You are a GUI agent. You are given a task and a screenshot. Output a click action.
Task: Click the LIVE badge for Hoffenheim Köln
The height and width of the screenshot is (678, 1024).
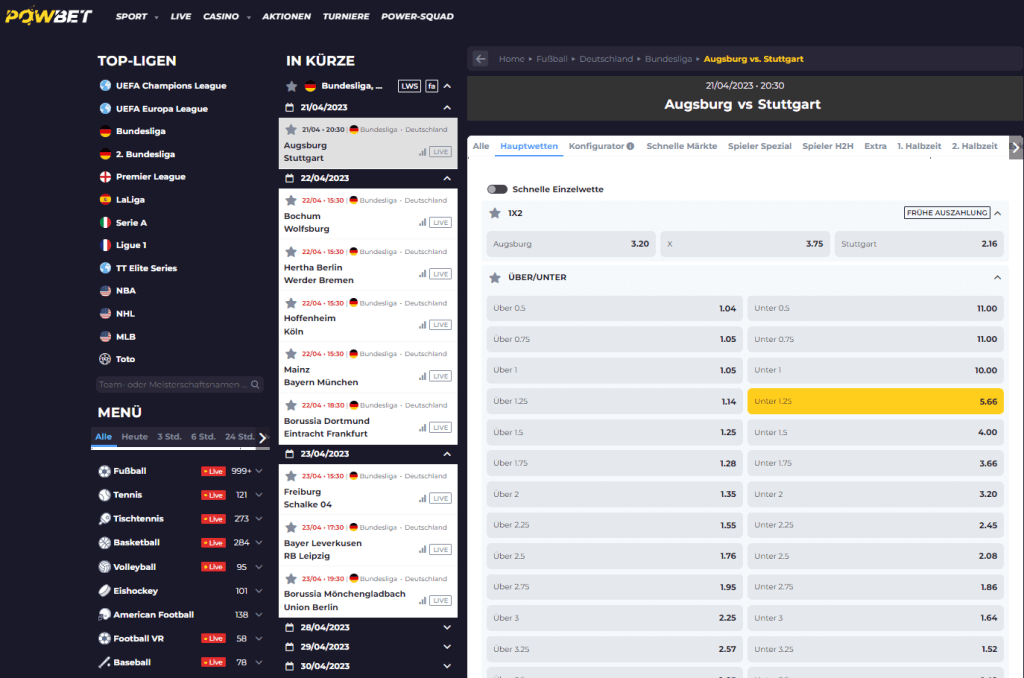pyautogui.click(x=441, y=325)
